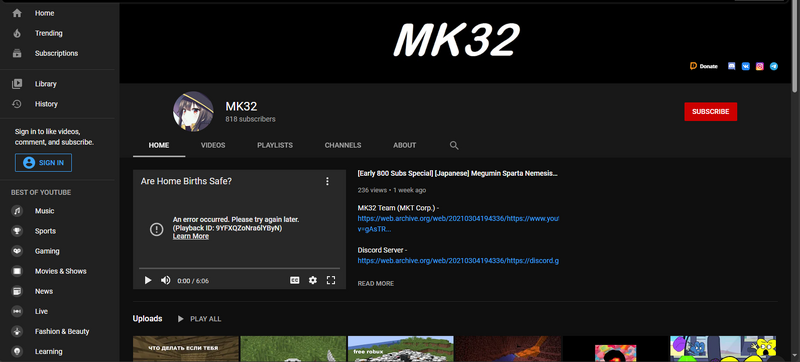This screenshot has height=362, width=800.
Task: Open Trending flame icon in sidebar
Action: tap(17, 33)
